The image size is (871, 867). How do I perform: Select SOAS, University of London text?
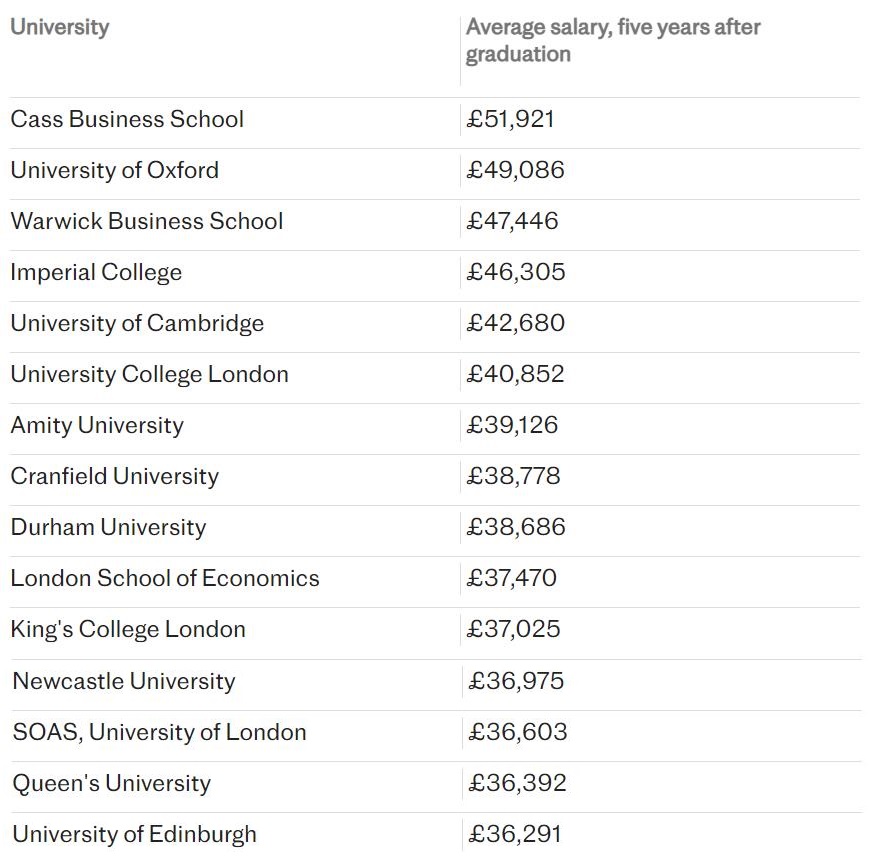pos(159,732)
